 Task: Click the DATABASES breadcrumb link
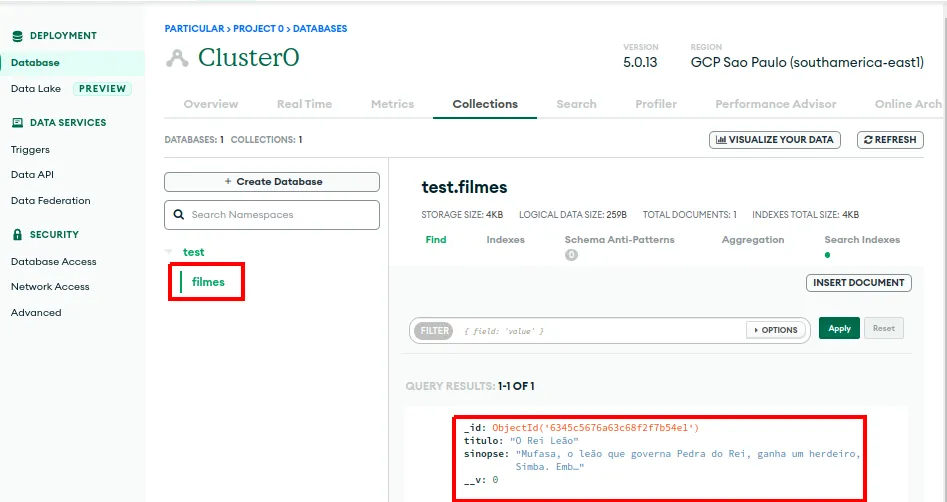point(320,28)
